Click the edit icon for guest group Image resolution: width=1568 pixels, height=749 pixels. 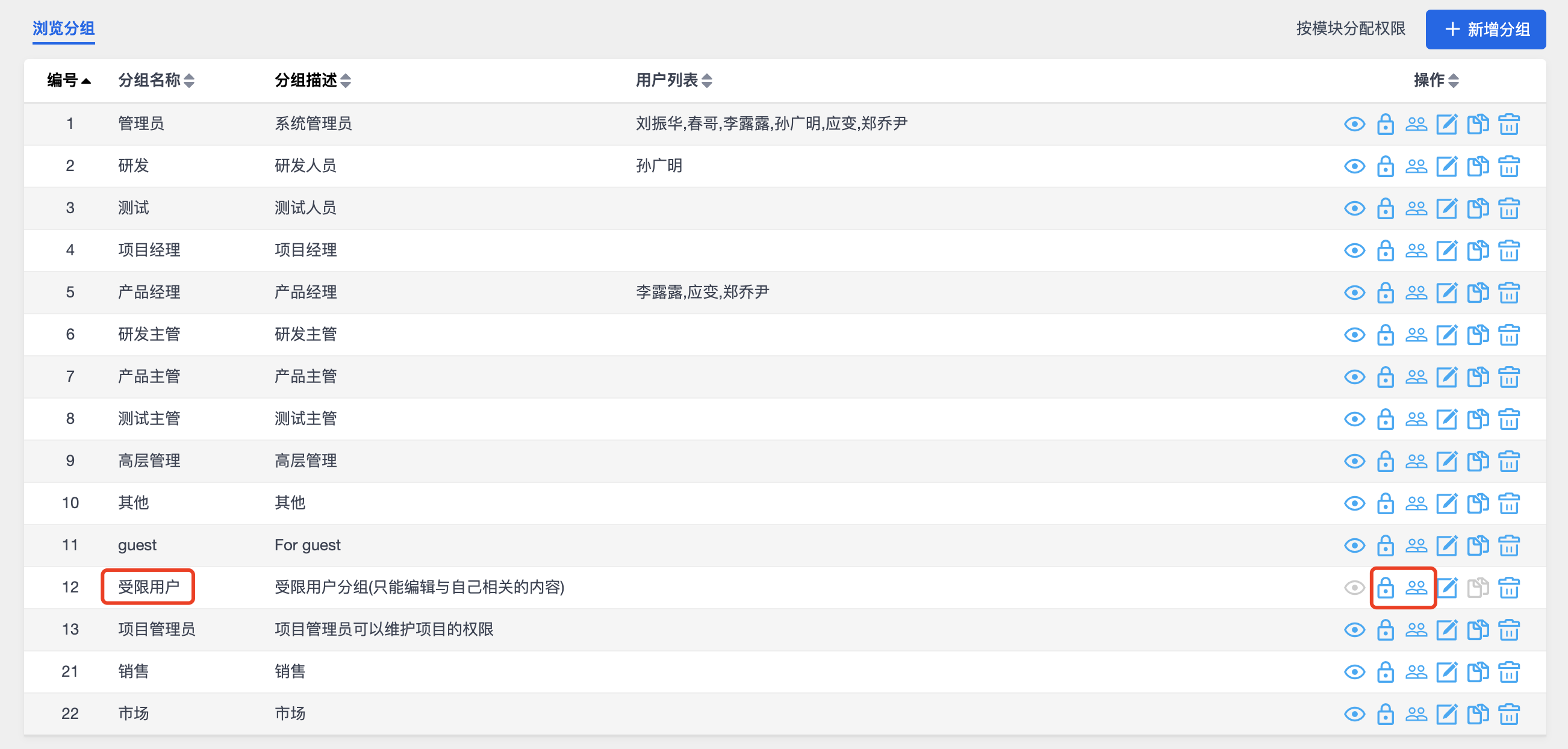[1447, 545]
